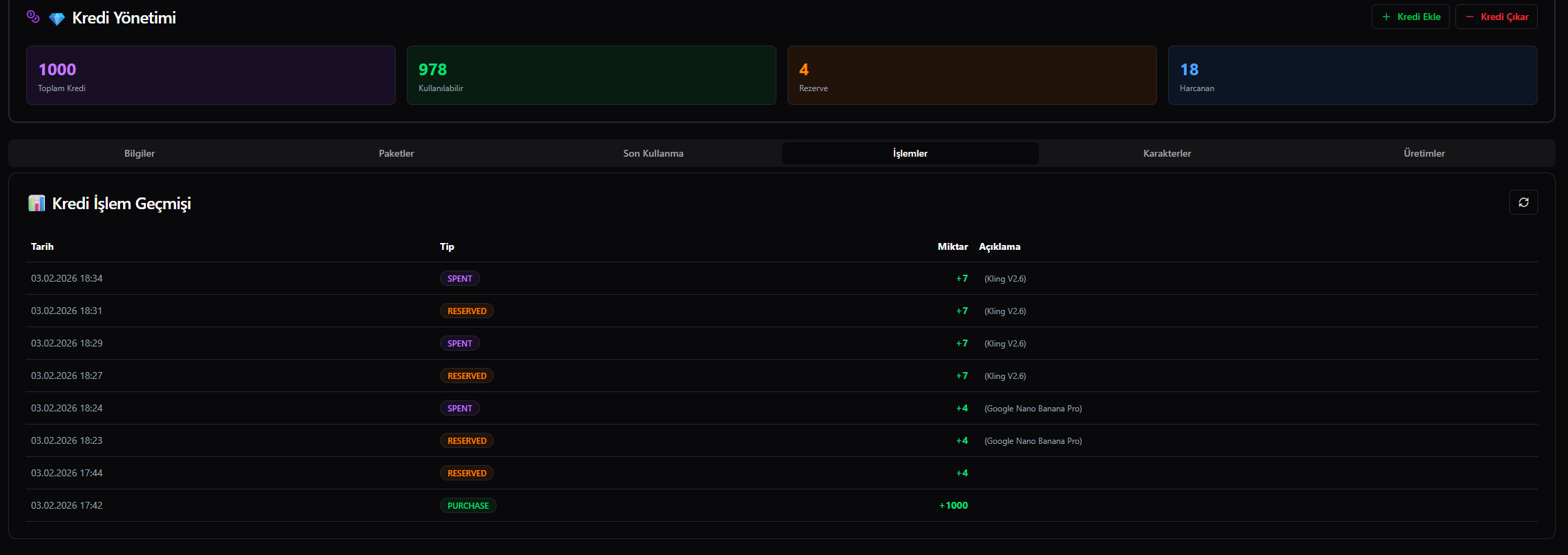Click the 978 Kullanılabilir card
The width and height of the screenshot is (1568, 555).
point(591,75)
